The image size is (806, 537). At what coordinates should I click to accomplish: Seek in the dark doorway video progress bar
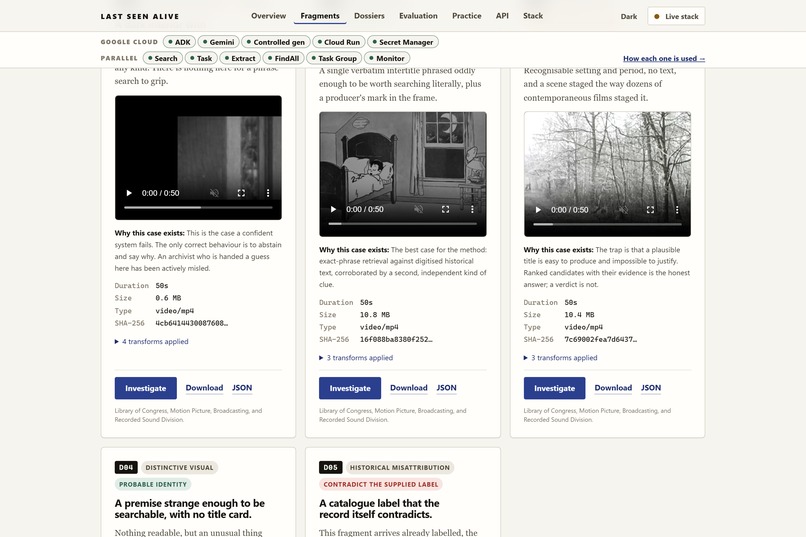click(x=198, y=208)
